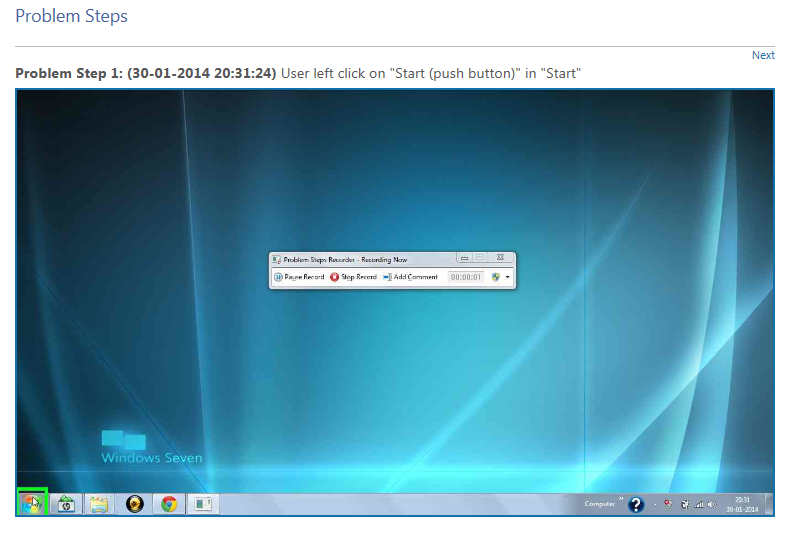Open the taskbar clock showing 20:31
Viewport: 789px width, 534px height.
click(742, 504)
